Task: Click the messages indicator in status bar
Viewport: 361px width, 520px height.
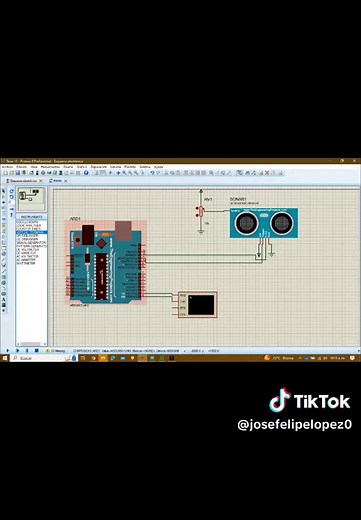Action: click(x=56, y=351)
